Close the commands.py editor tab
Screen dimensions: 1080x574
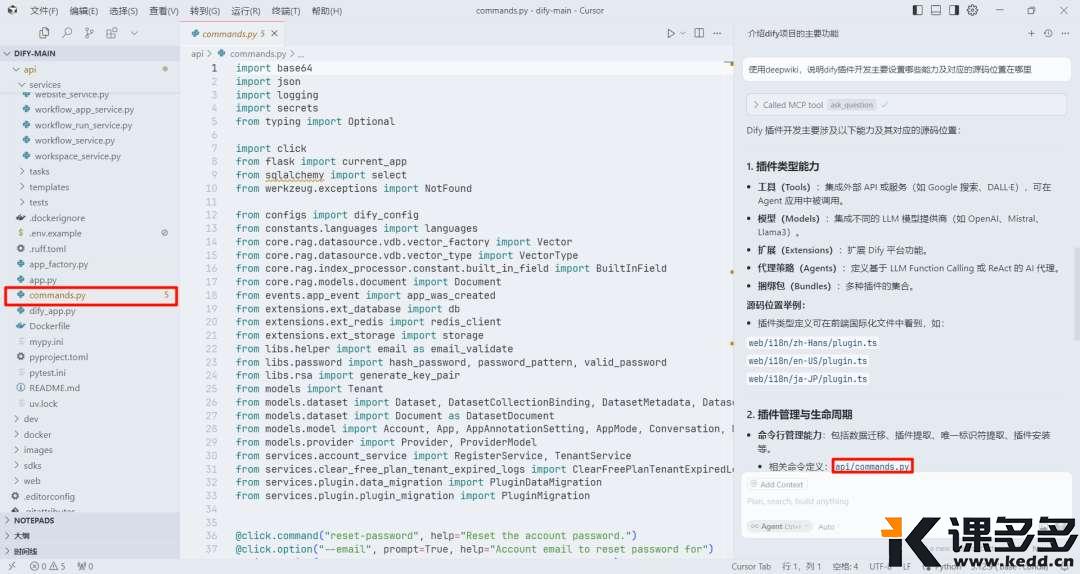pos(274,33)
